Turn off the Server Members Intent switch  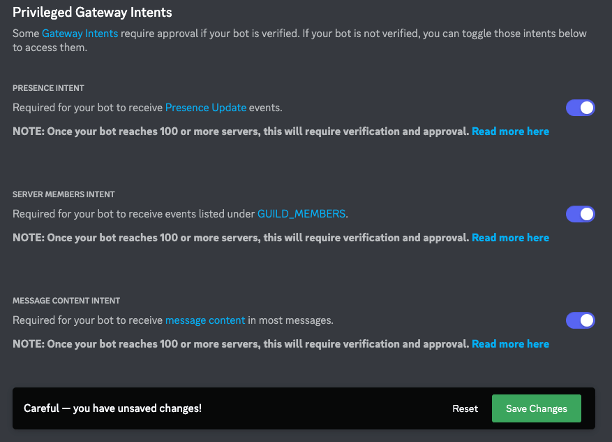pyautogui.click(x=580, y=214)
